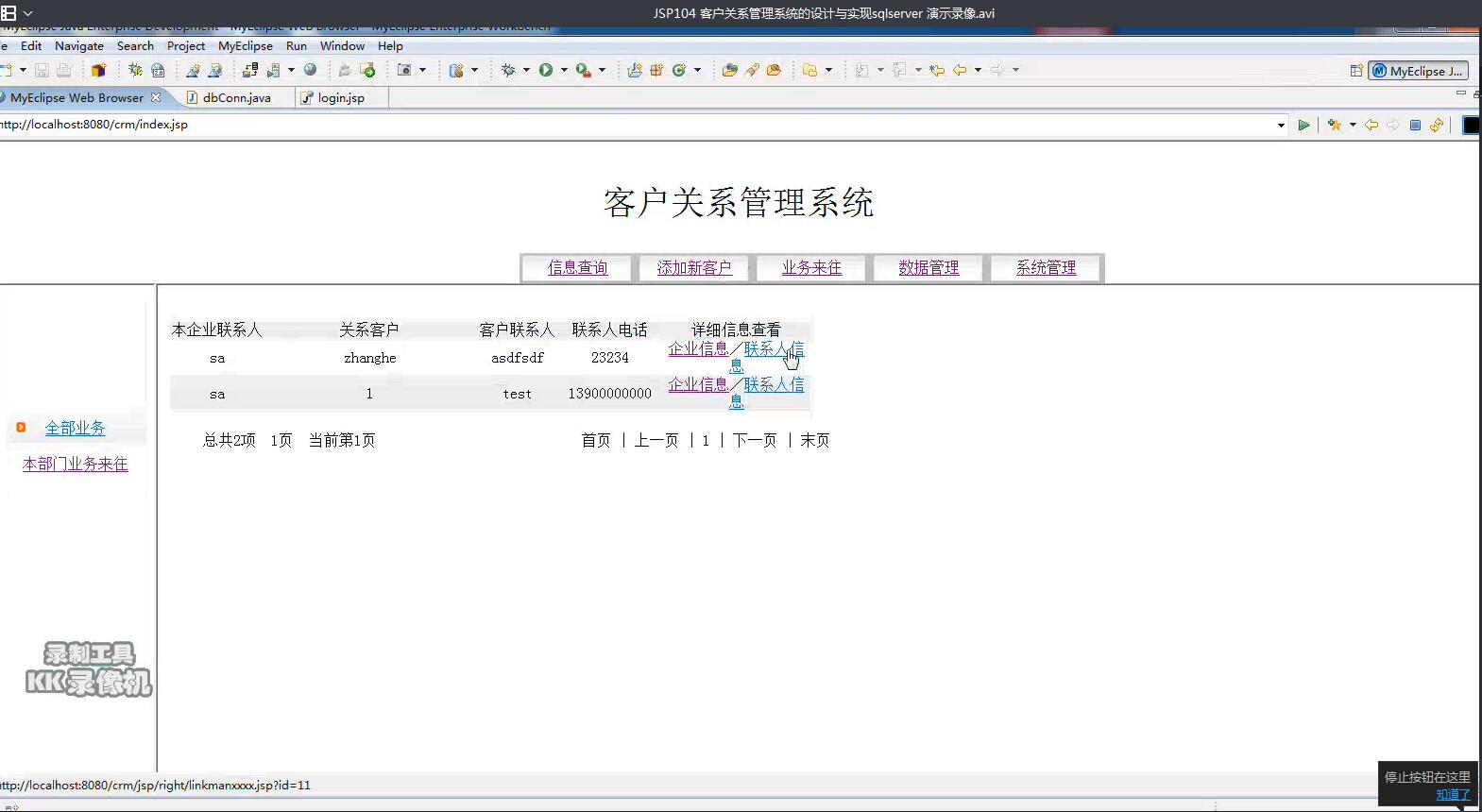Viewport: 1482px width, 812px height.
Task: Open the globe web browser toolbar icon
Action: (x=310, y=70)
